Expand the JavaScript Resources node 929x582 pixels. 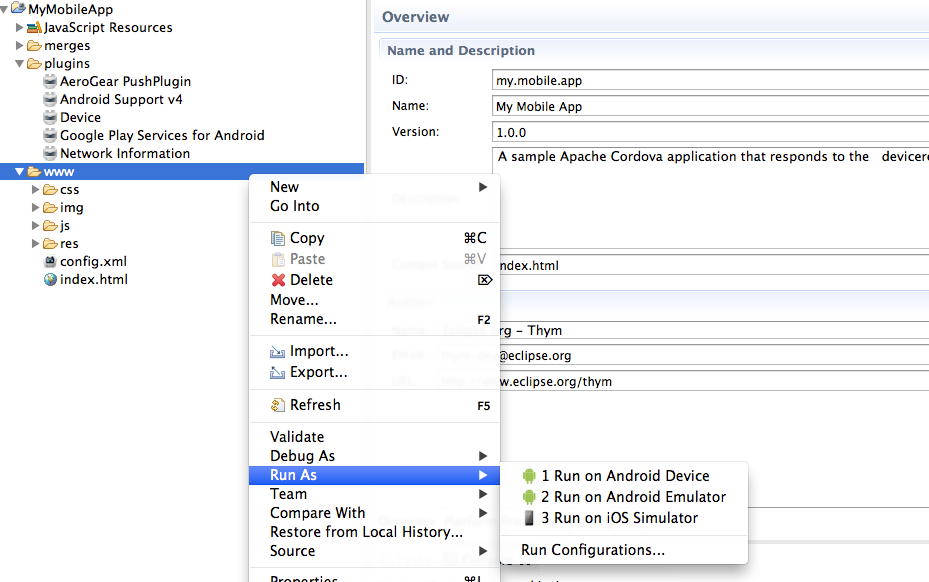20,27
